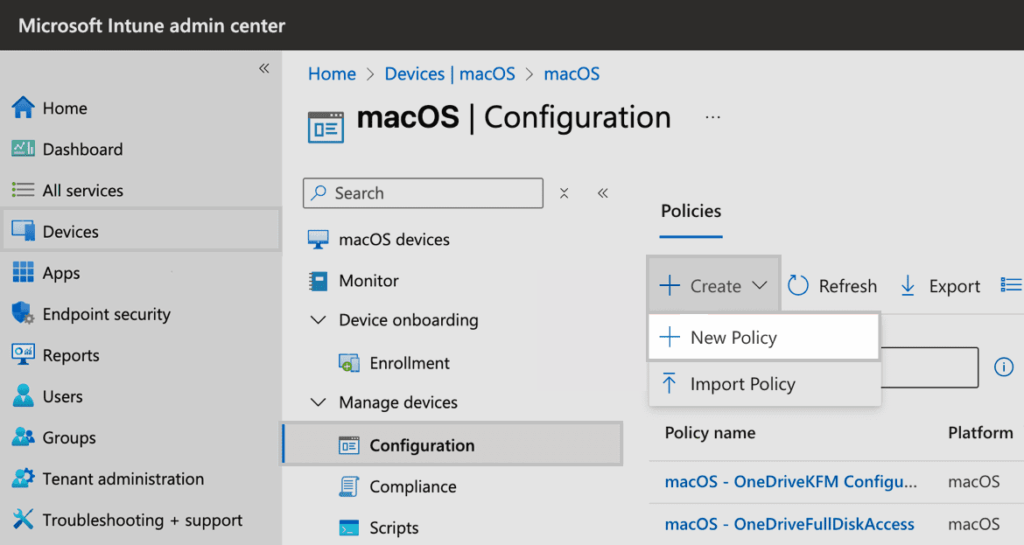
Task: Click the Refresh button
Action: pyautogui.click(x=833, y=286)
